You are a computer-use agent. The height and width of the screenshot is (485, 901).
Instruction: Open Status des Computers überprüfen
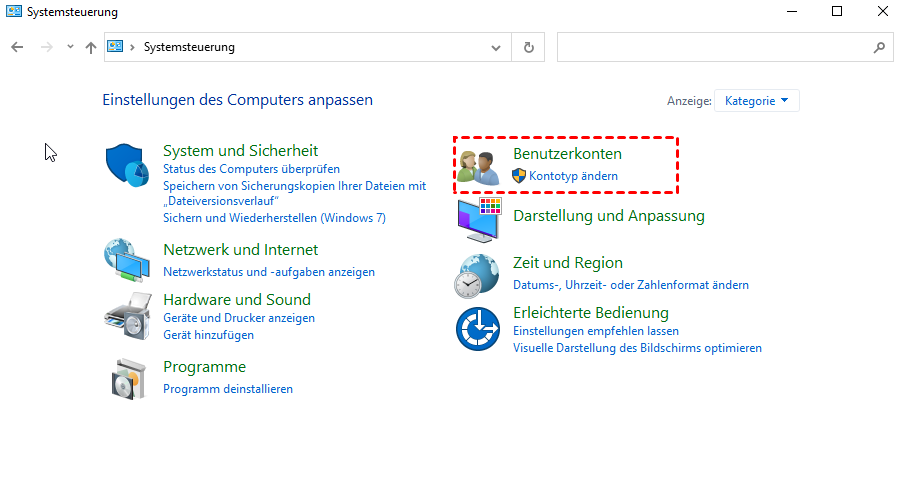[251, 169]
